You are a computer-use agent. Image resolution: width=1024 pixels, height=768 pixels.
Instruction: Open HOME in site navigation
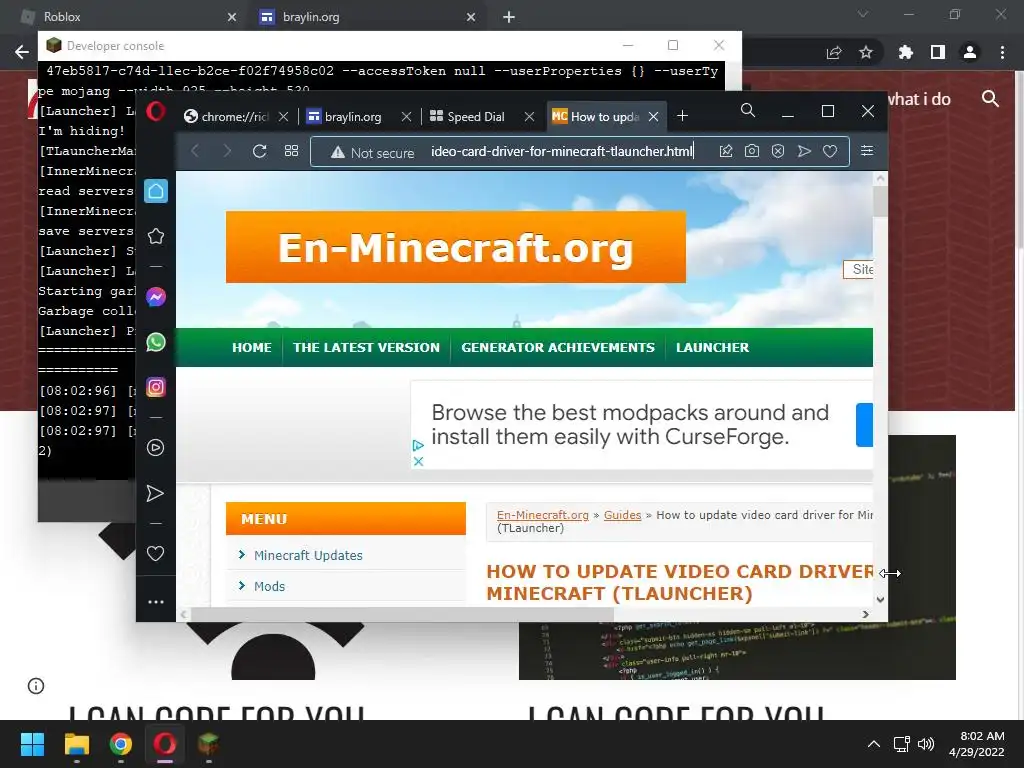(251, 347)
